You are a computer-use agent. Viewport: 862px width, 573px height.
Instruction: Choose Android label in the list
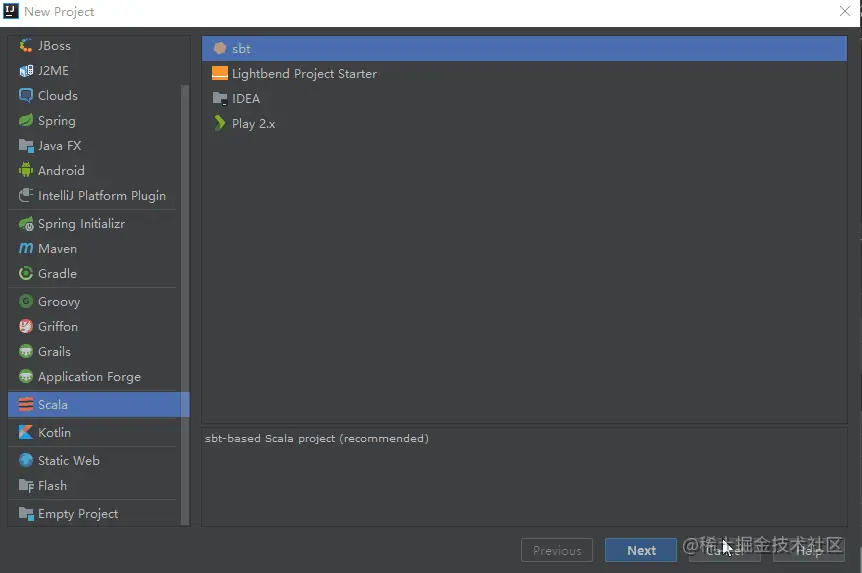tap(61, 170)
